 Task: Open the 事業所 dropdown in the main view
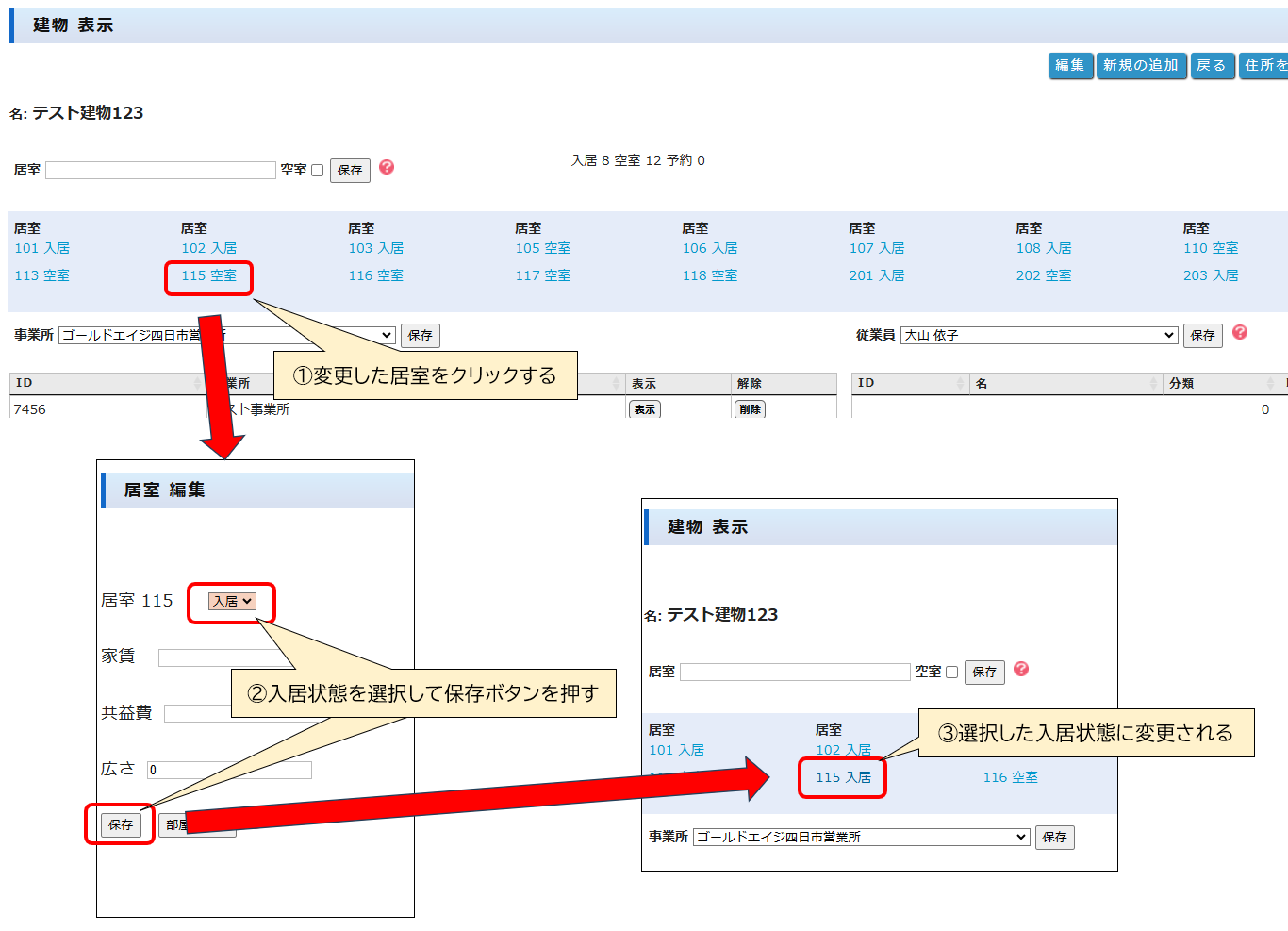(x=226, y=336)
